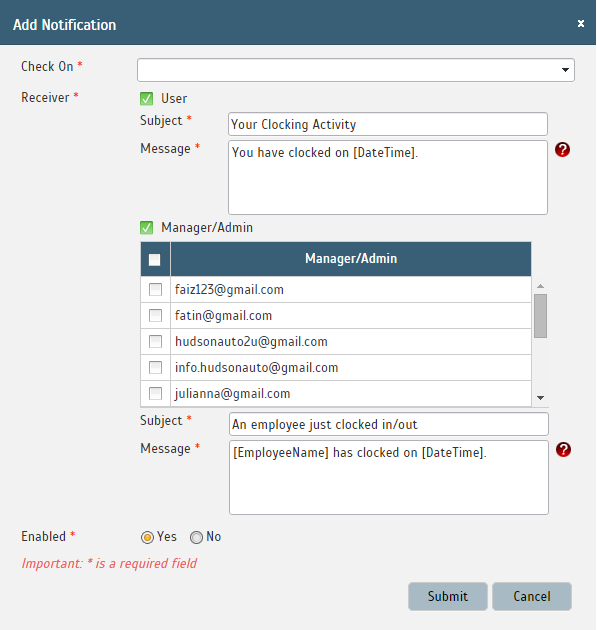This screenshot has width=597, height=630.
Task: Click the scroll up arrow of the manager list
Action: [x=540, y=286]
